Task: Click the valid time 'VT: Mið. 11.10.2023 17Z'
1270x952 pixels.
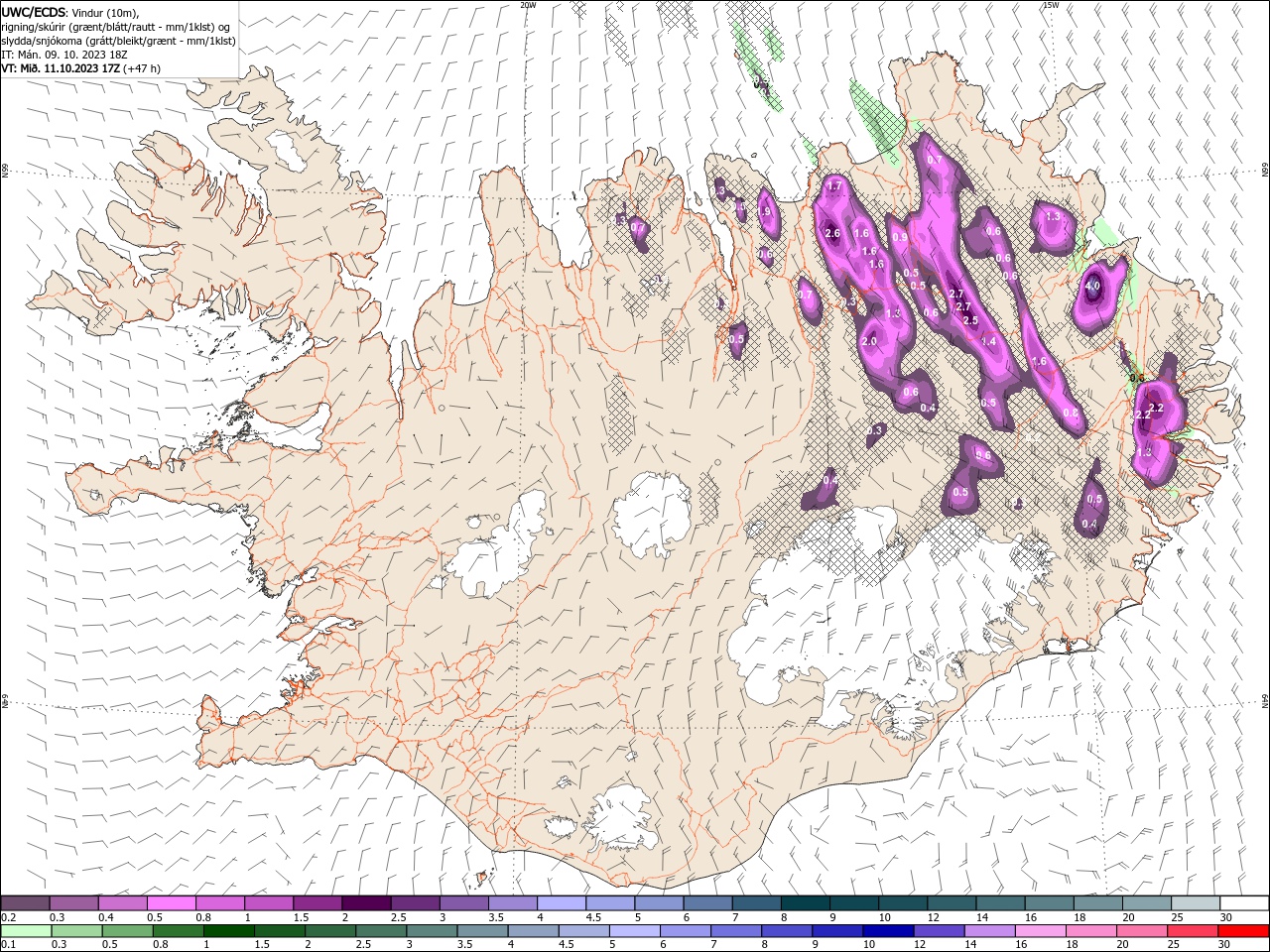Action: pos(61,68)
